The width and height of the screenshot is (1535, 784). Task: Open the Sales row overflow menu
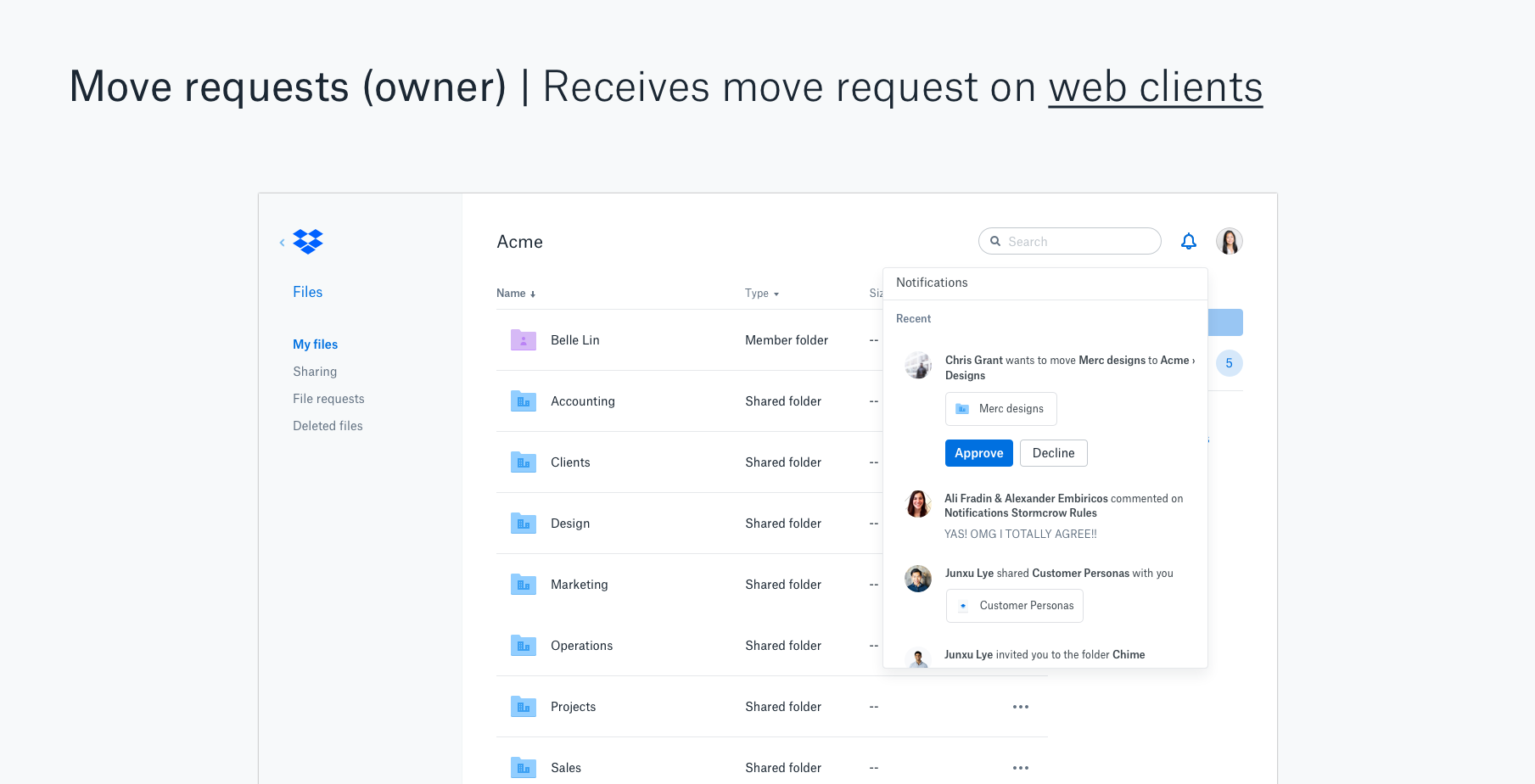[x=1021, y=767]
